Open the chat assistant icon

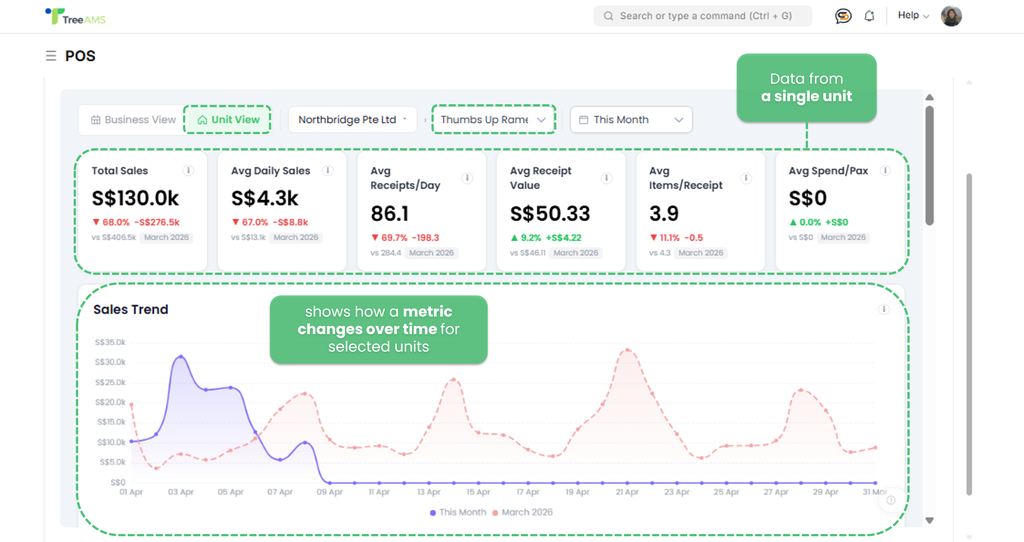(843, 16)
